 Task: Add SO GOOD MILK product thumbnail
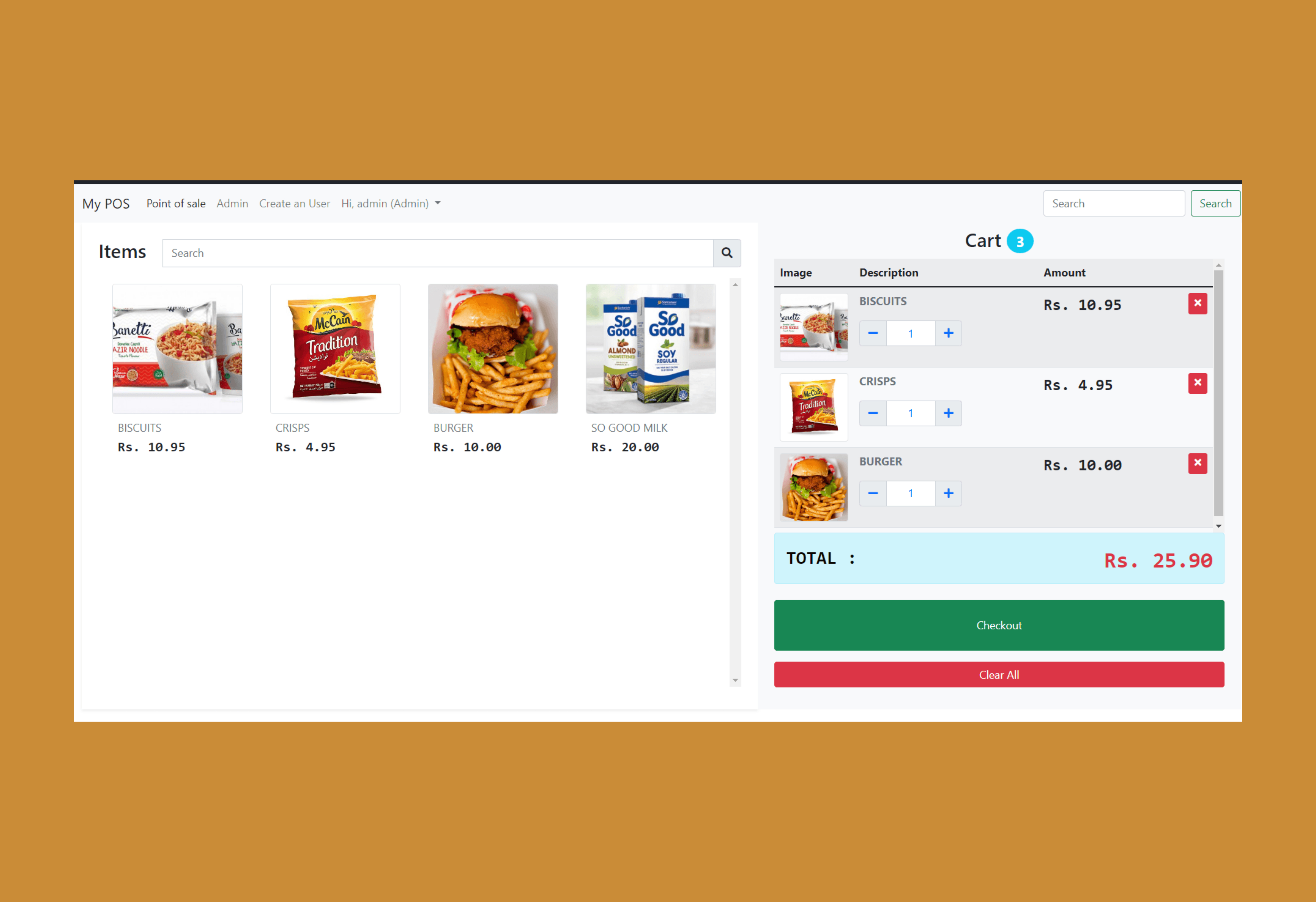(x=651, y=349)
